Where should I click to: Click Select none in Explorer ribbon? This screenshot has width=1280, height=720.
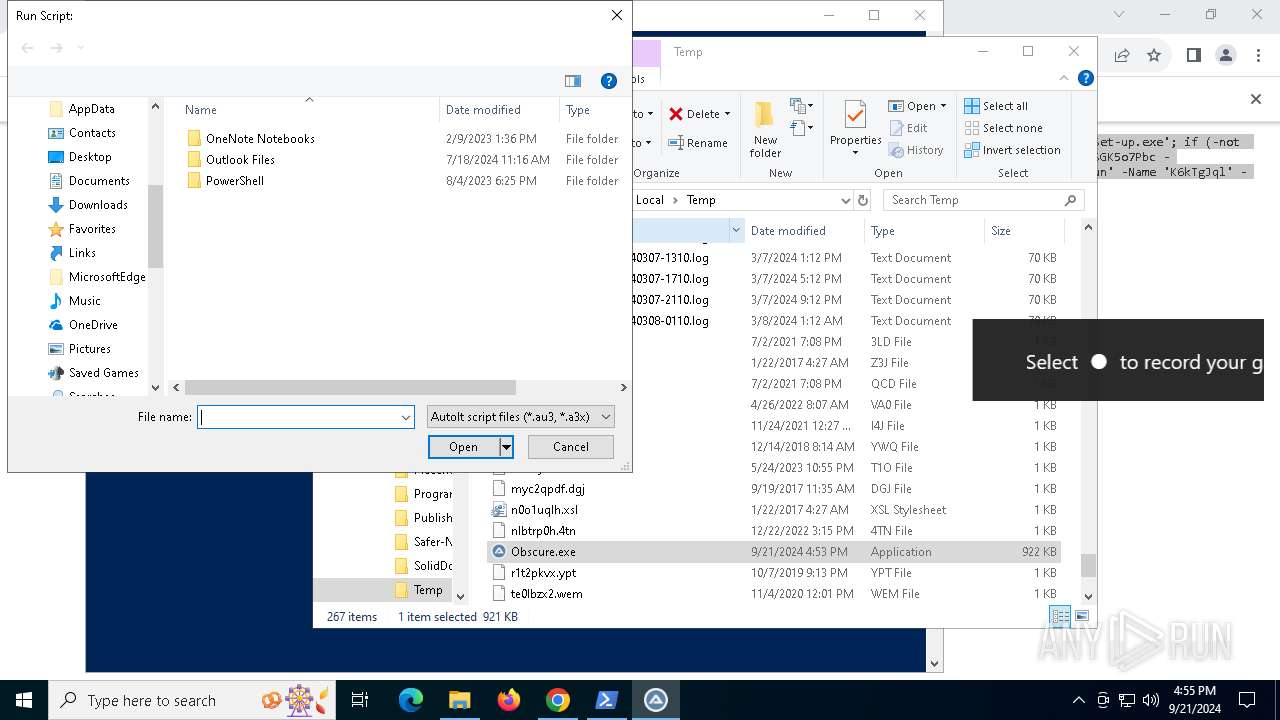tap(1003, 128)
